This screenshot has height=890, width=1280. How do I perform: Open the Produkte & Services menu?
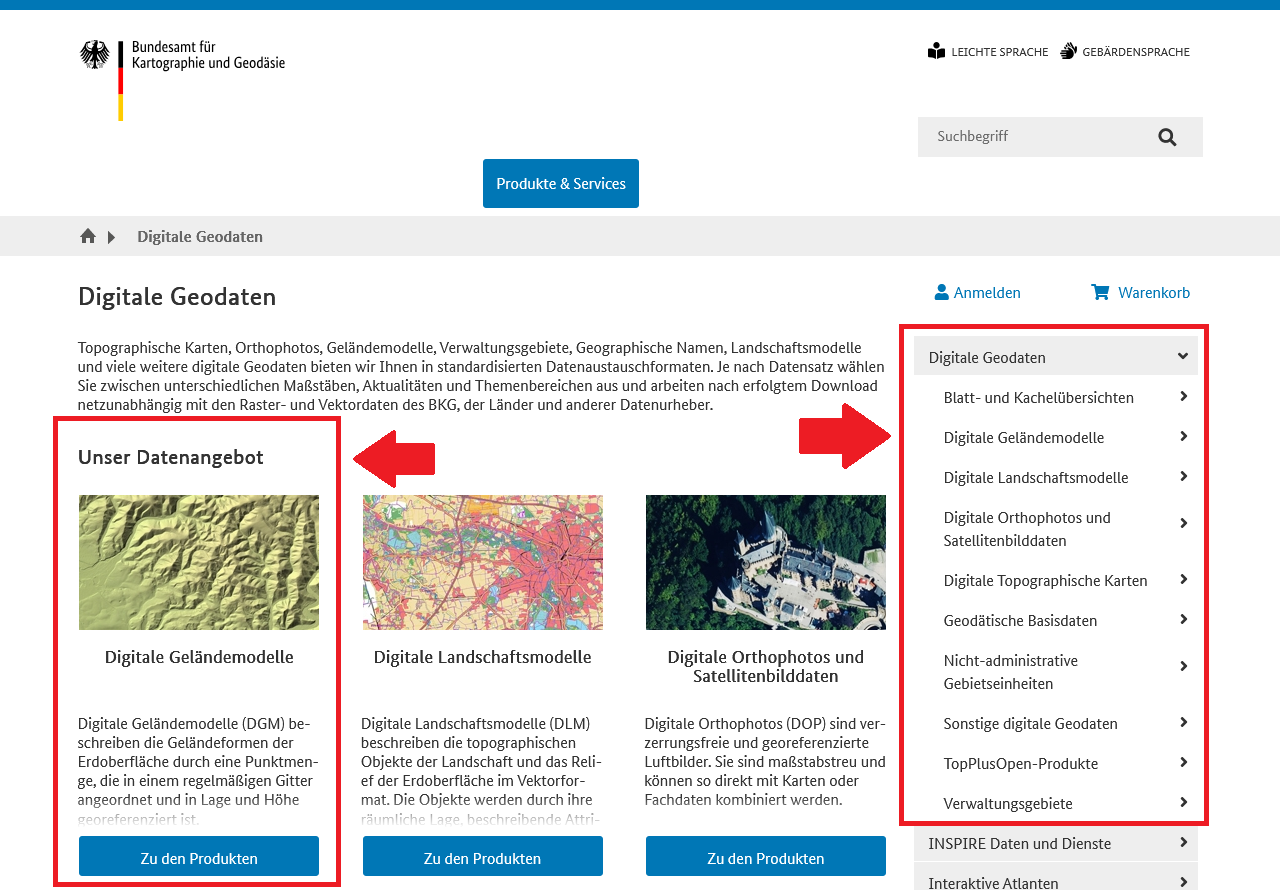pos(561,183)
